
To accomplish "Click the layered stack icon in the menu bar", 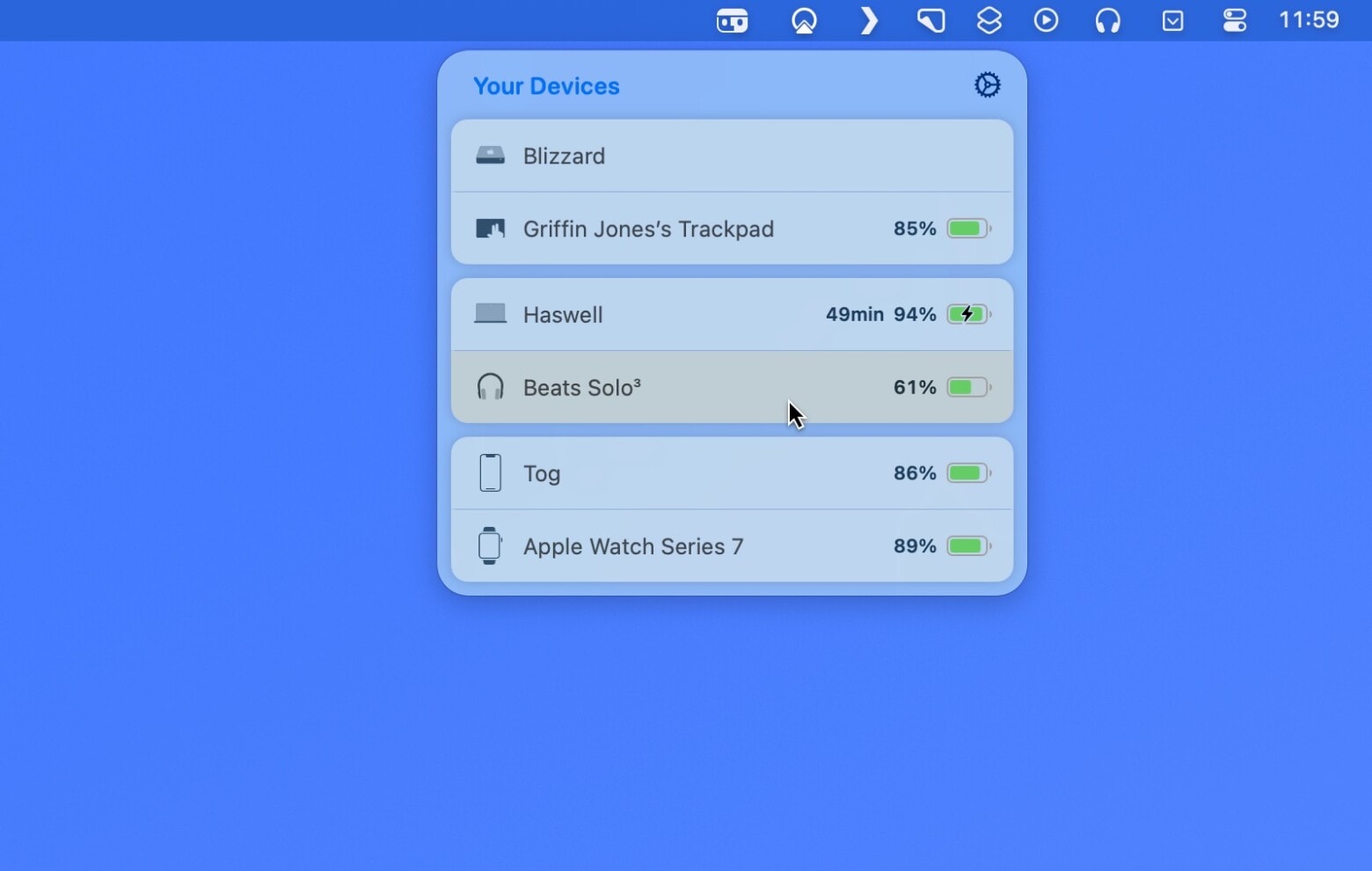I will [x=989, y=20].
